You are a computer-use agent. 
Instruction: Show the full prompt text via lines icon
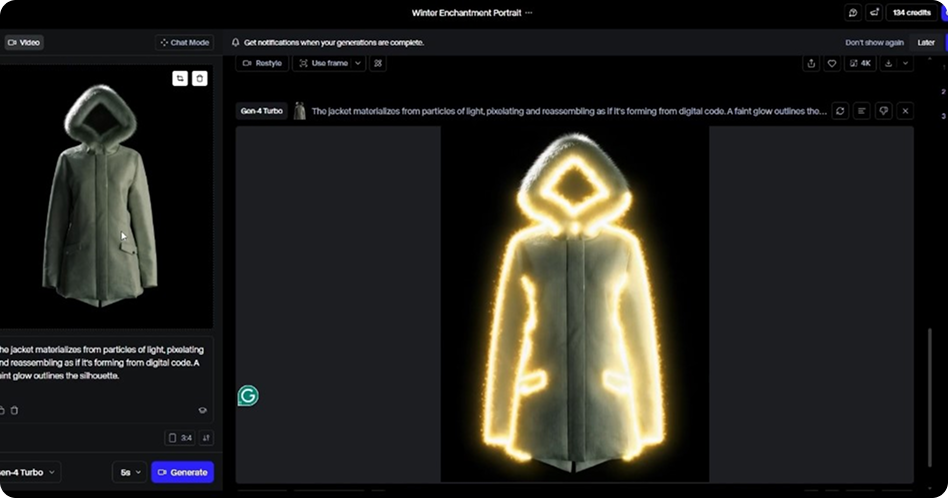862,111
